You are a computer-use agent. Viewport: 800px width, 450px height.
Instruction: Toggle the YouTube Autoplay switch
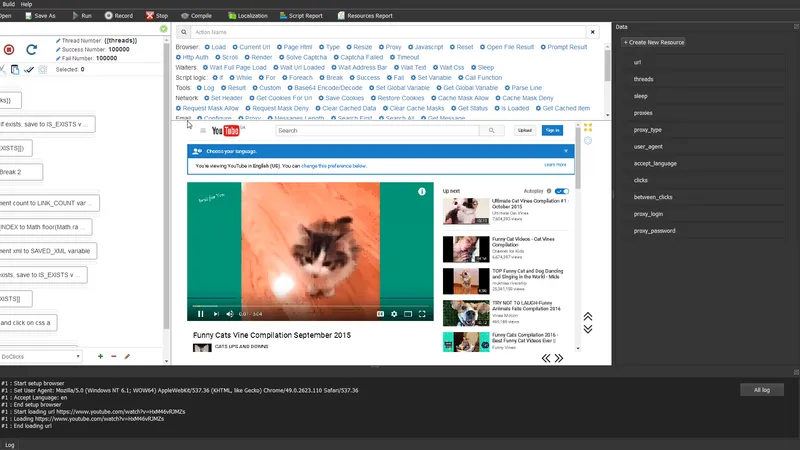point(561,191)
